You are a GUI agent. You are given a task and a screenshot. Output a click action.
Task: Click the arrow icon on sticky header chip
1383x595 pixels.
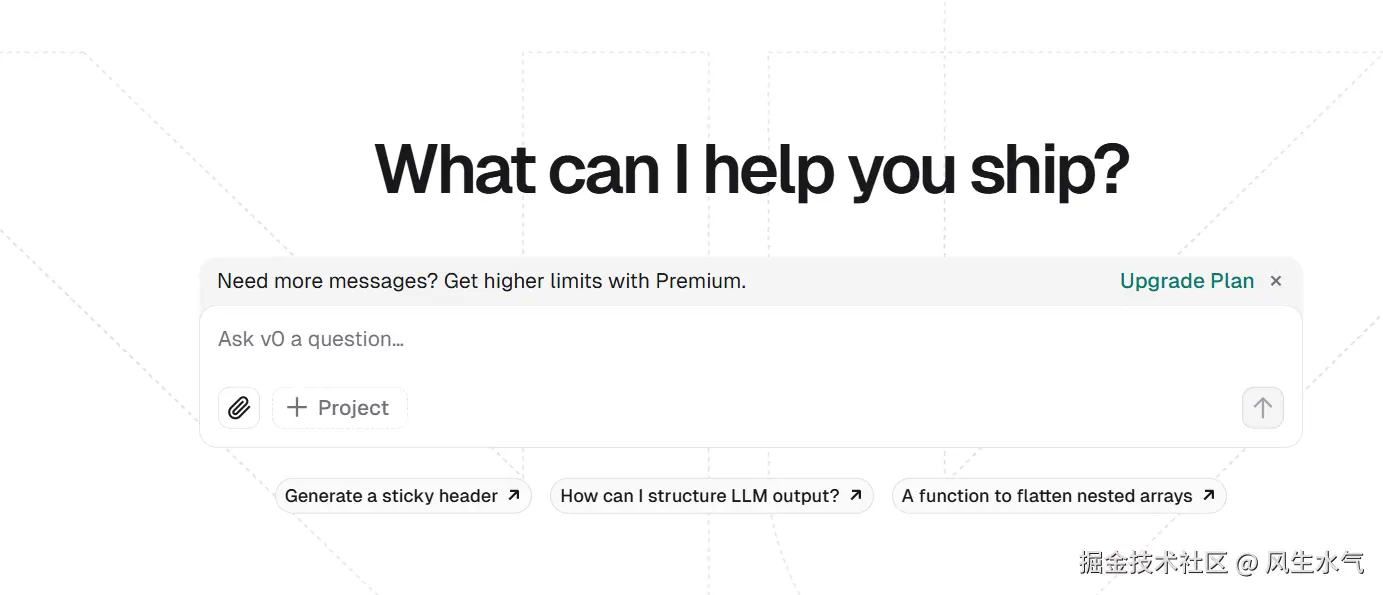[x=514, y=495]
